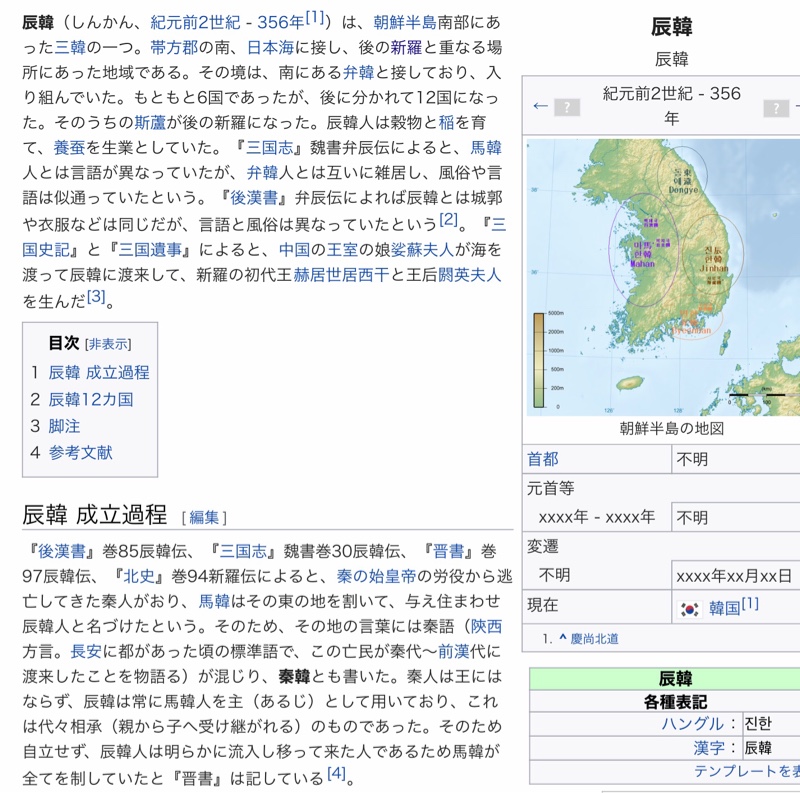This screenshot has width=800, height=793.
Task: Open the 漢字 link in 各種表記 box
Action: [x=709, y=748]
